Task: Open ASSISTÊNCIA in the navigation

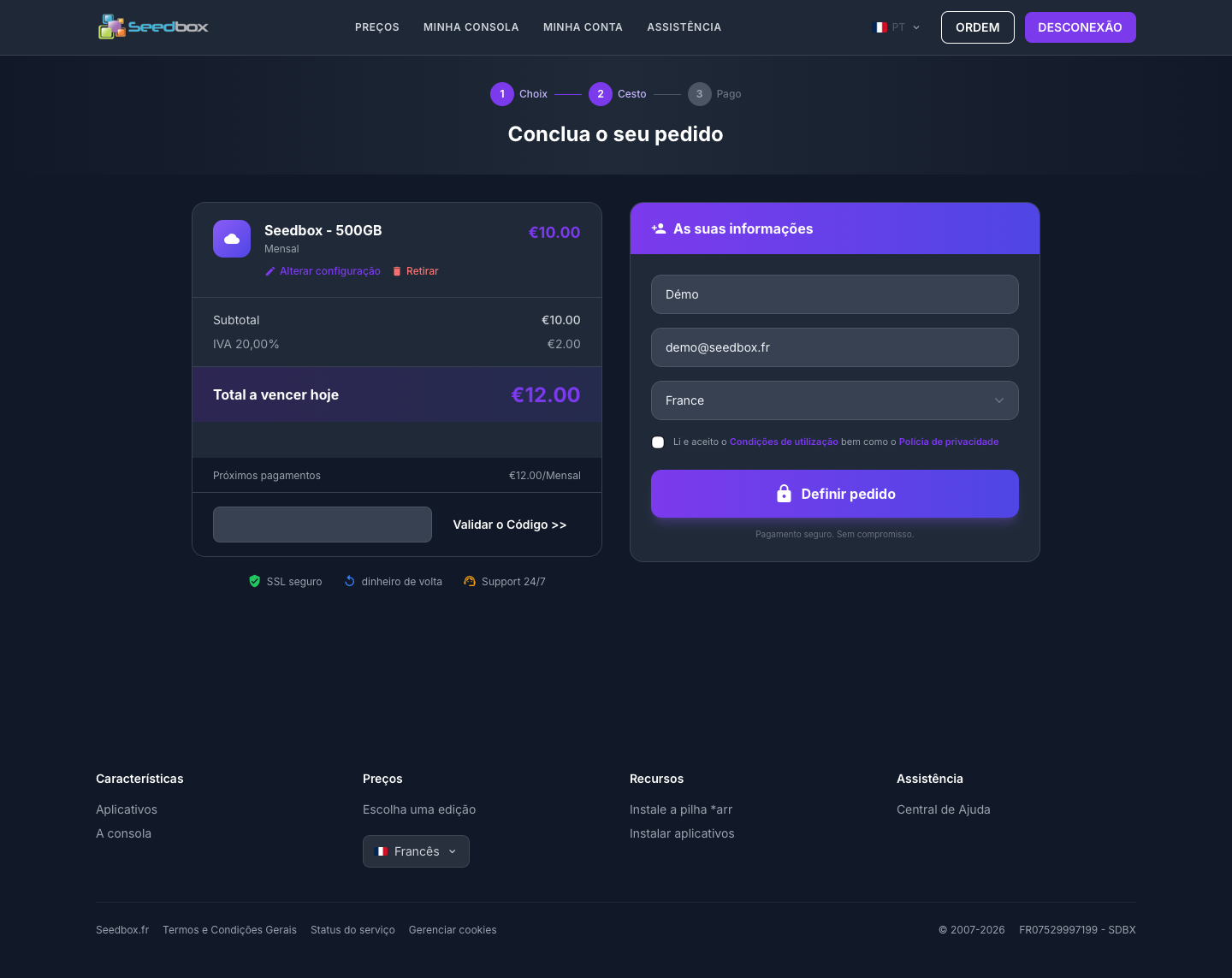Action: pyautogui.click(x=684, y=27)
